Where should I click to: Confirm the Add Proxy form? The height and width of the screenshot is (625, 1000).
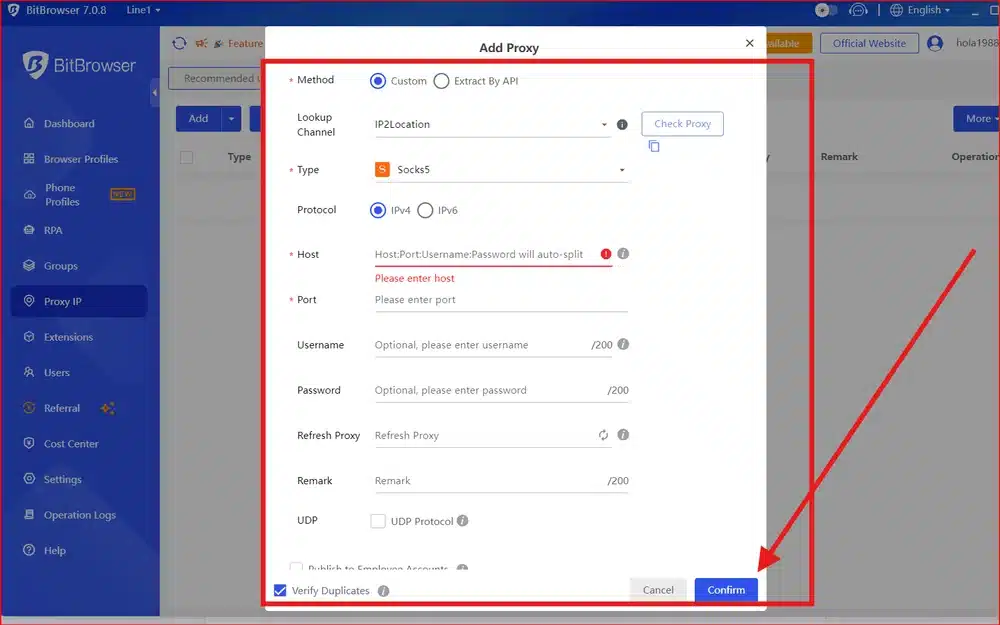pos(726,590)
